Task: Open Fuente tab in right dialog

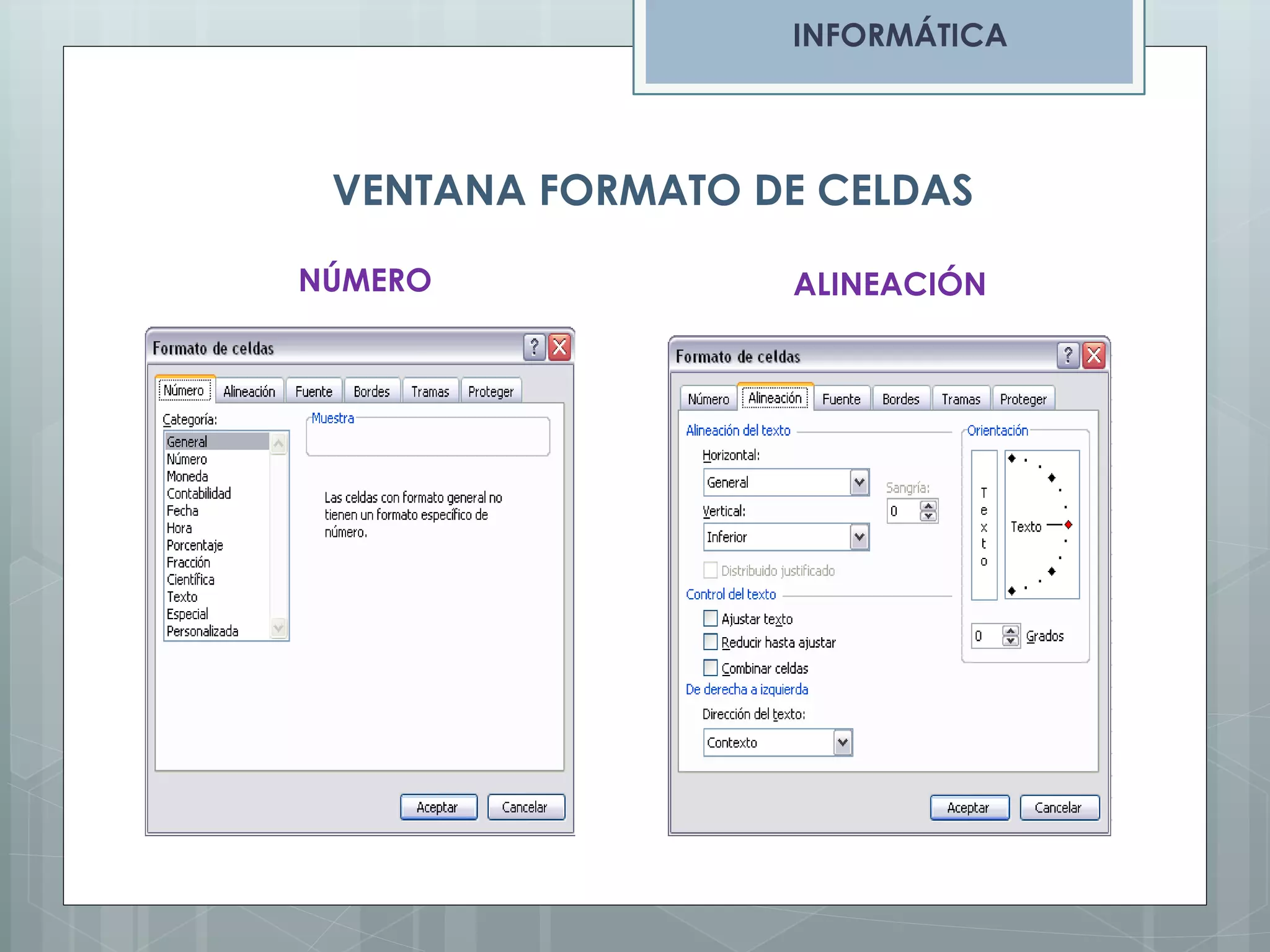Action: [x=841, y=399]
